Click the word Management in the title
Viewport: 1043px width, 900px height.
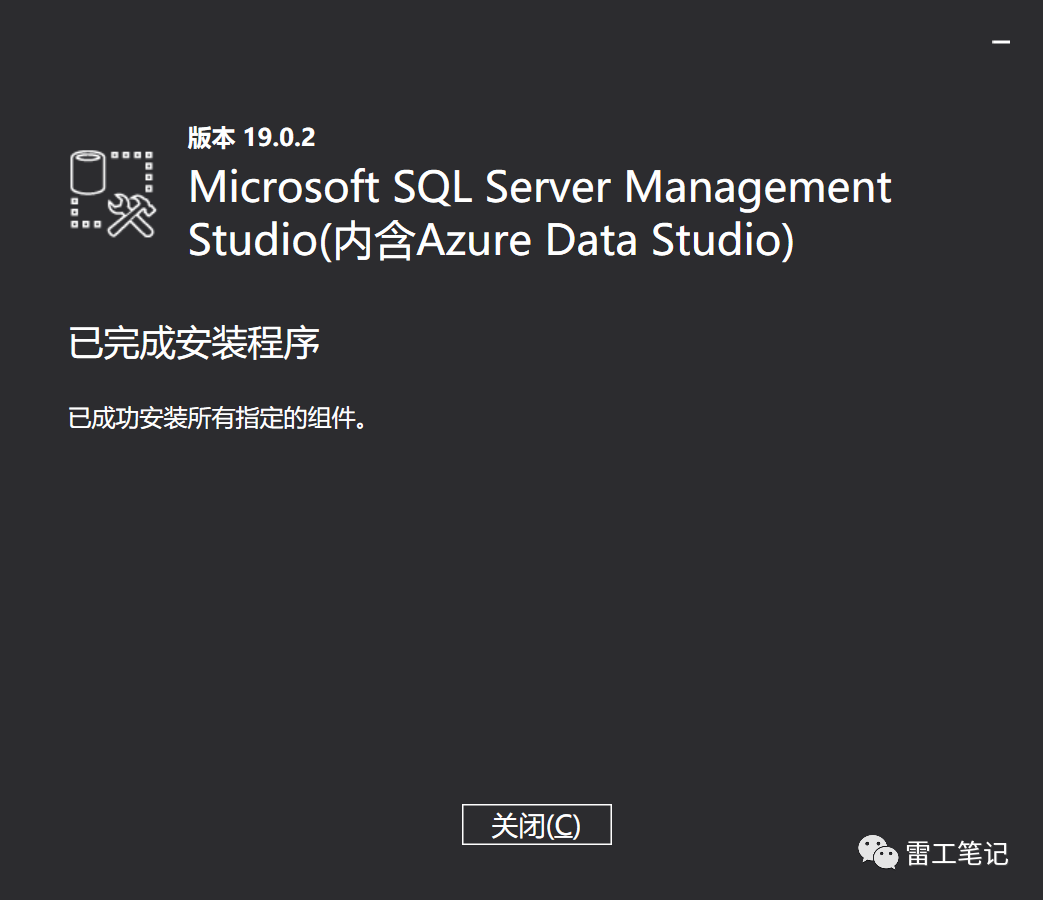coord(758,188)
